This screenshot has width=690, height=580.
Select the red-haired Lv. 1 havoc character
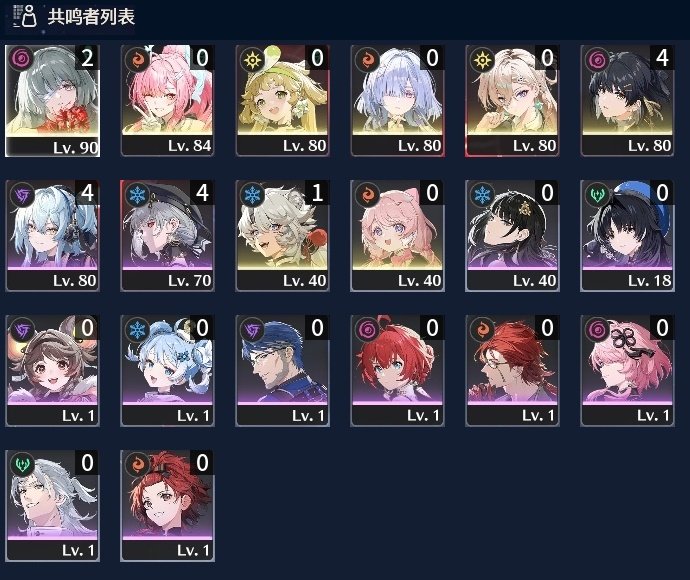point(397,371)
